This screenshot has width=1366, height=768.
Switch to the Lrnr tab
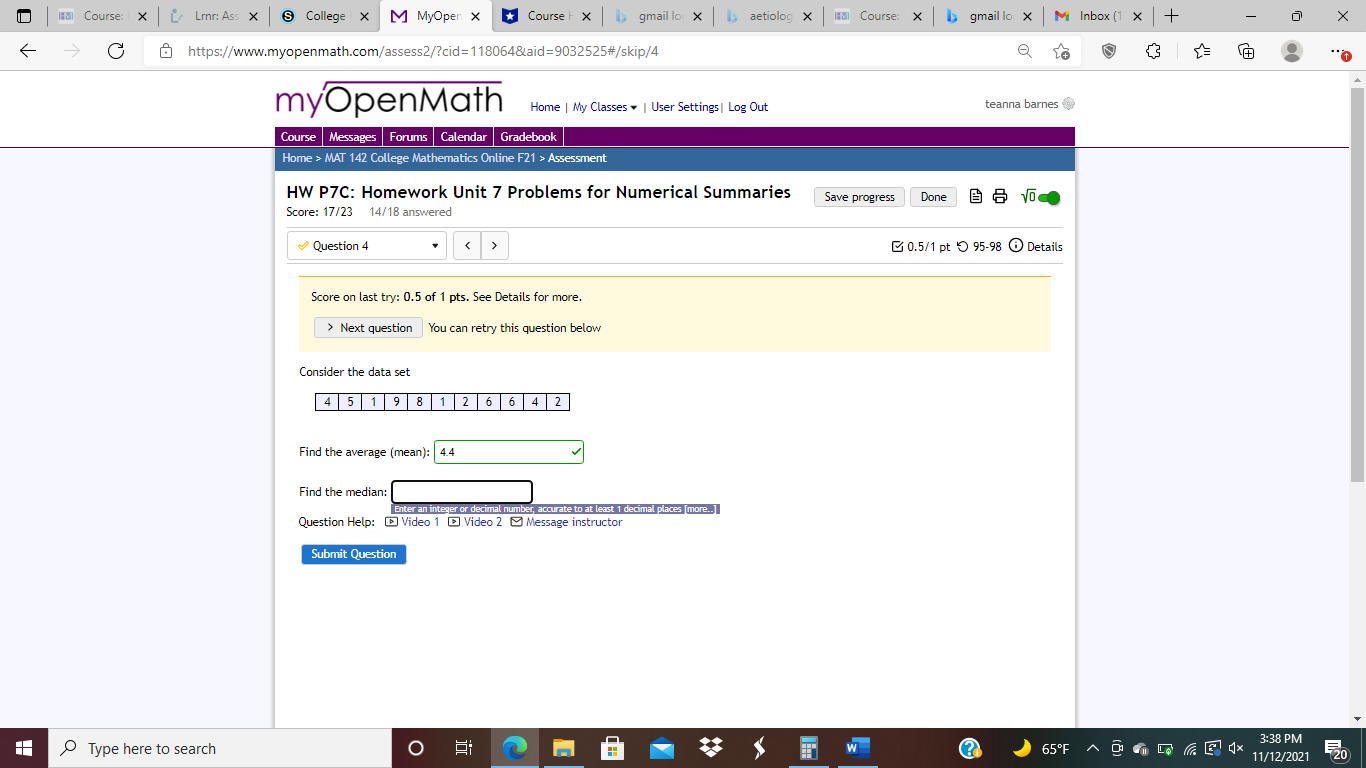click(x=212, y=16)
